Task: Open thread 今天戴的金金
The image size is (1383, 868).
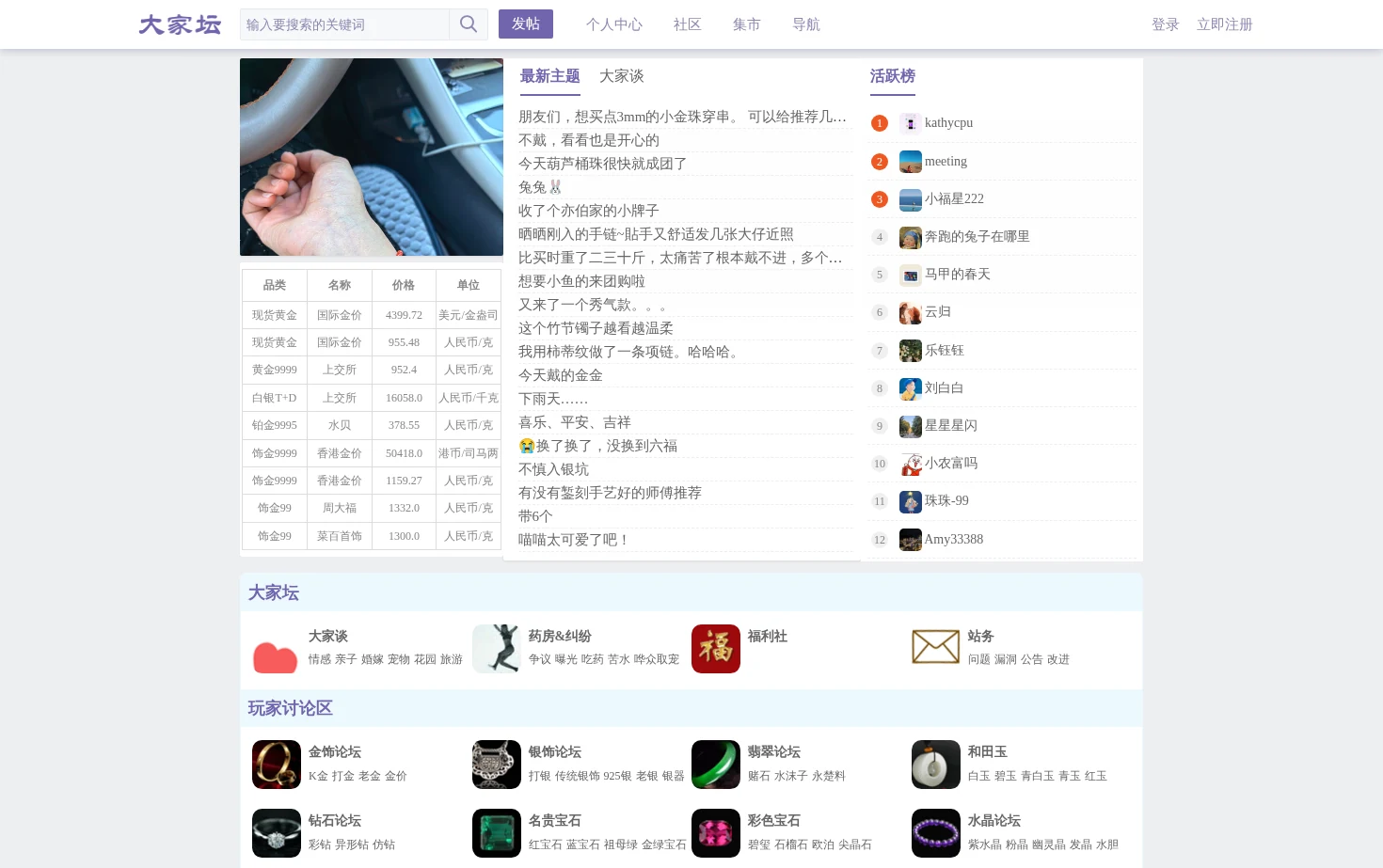Action: click(x=560, y=375)
